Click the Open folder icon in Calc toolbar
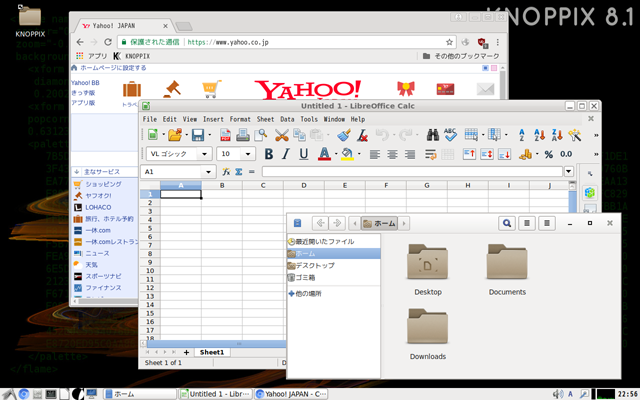Image resolution: width=640 pixels, height=400 pixels. click(175, 135)
